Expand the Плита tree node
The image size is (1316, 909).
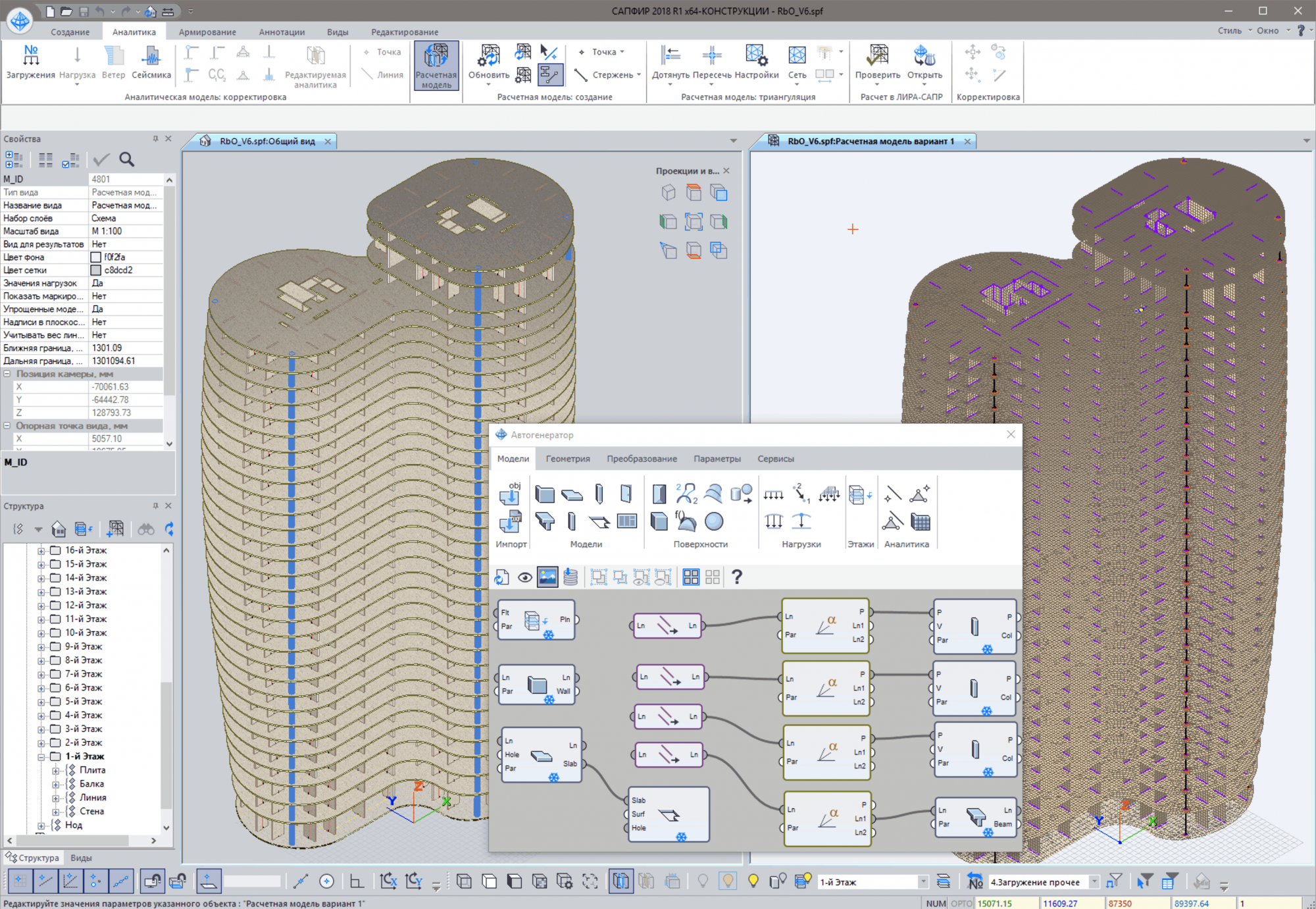click(56, 770)
